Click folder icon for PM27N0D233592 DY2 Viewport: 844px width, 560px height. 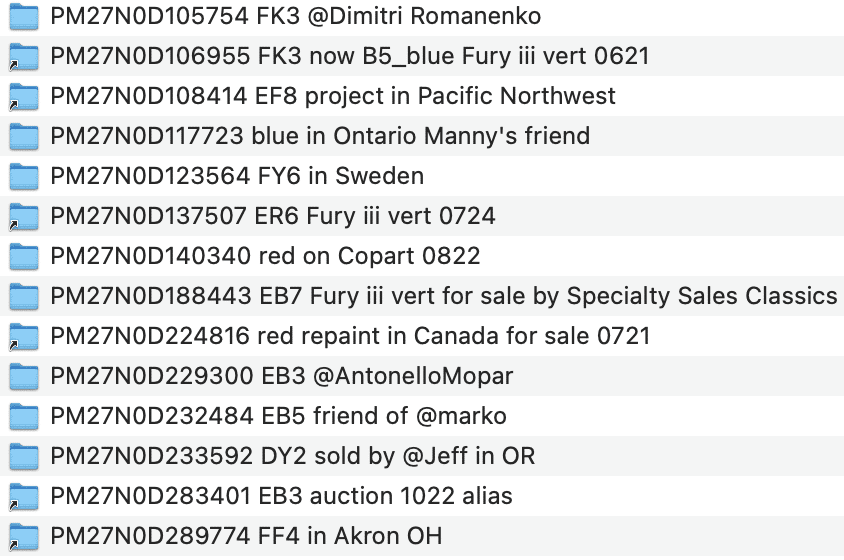tap(22, 456)
